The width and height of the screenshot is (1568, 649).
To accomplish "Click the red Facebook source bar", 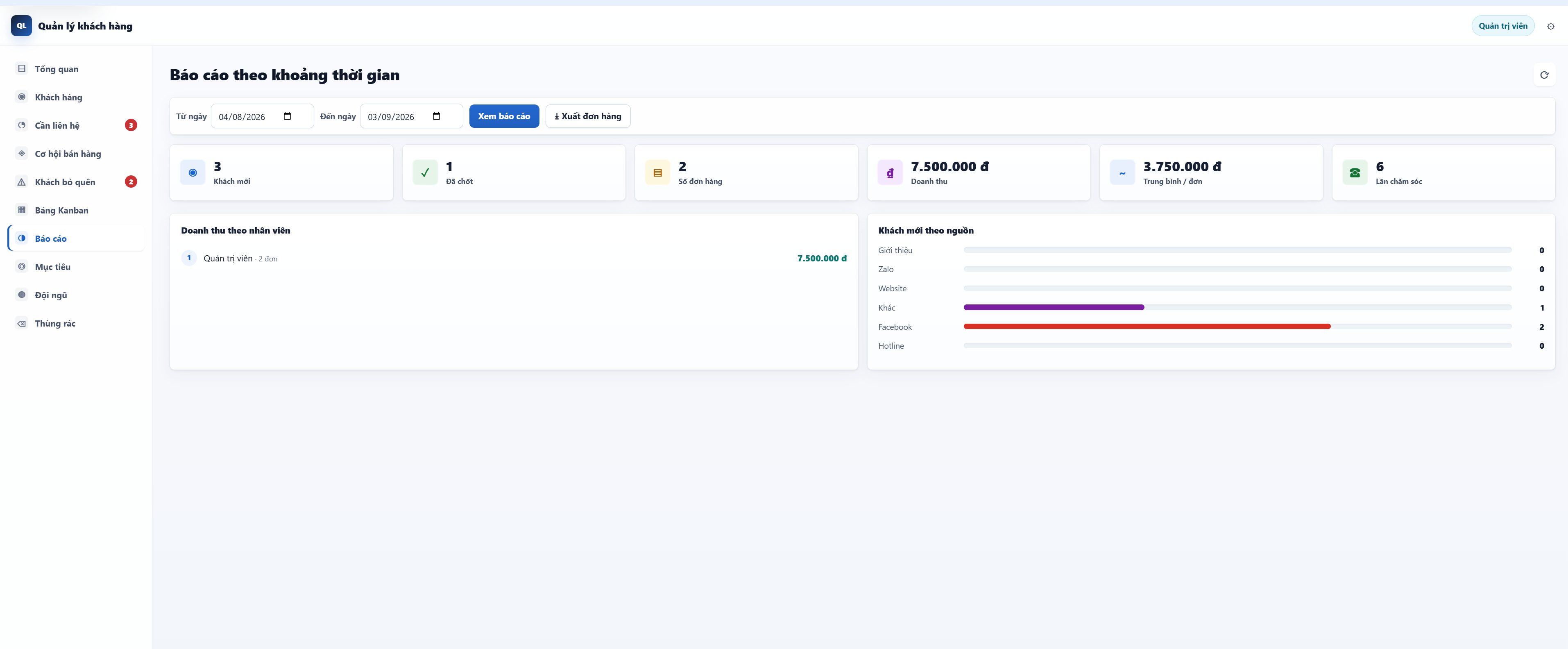I will coord(1147,326).
